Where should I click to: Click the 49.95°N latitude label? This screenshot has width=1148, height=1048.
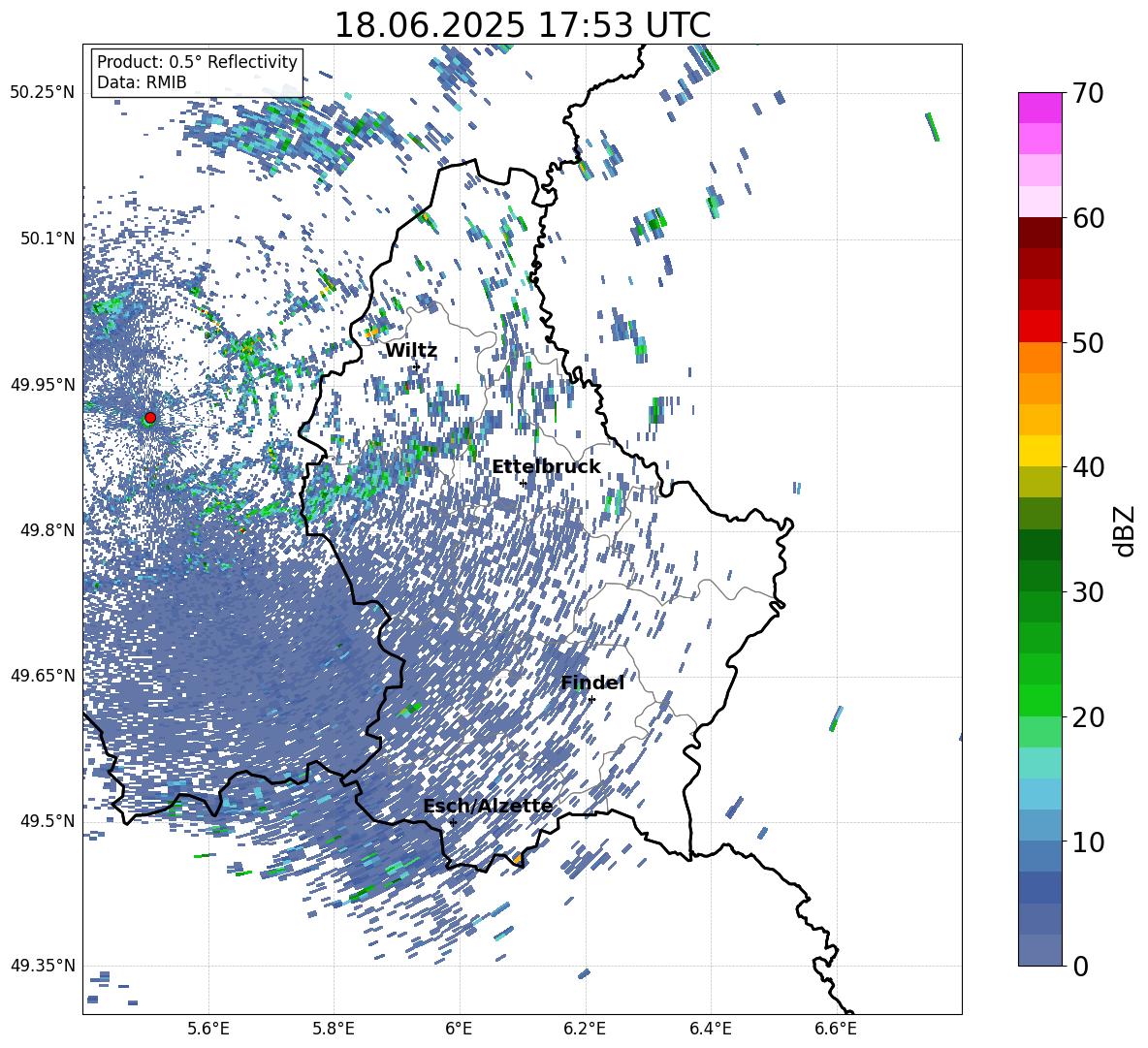point(43,385)
